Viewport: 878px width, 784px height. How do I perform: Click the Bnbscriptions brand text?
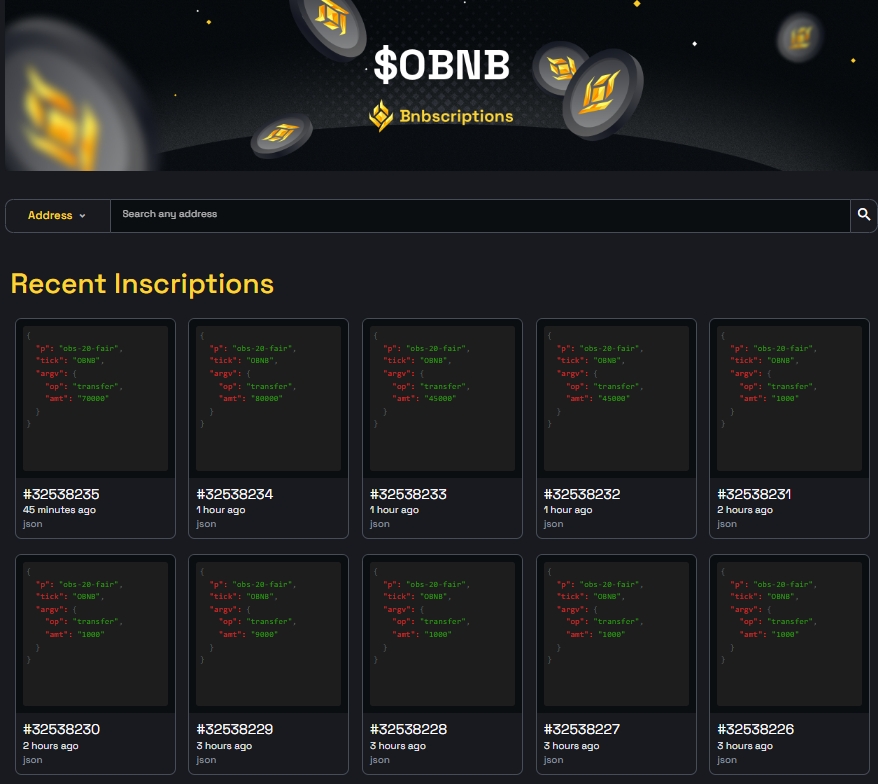coord(456,116)
